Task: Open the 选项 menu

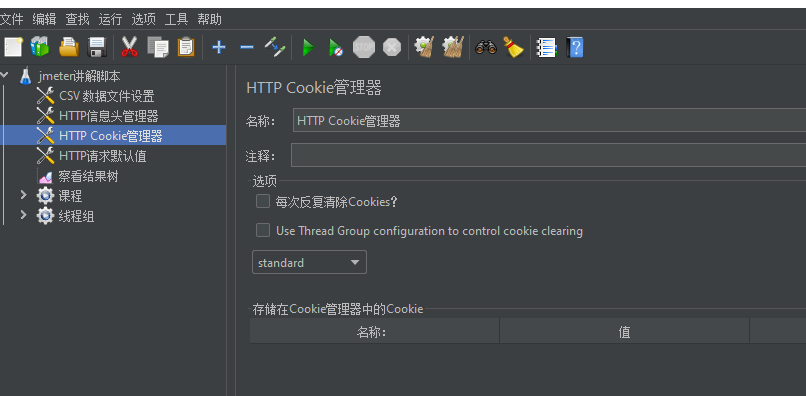Action: (143, 20)
